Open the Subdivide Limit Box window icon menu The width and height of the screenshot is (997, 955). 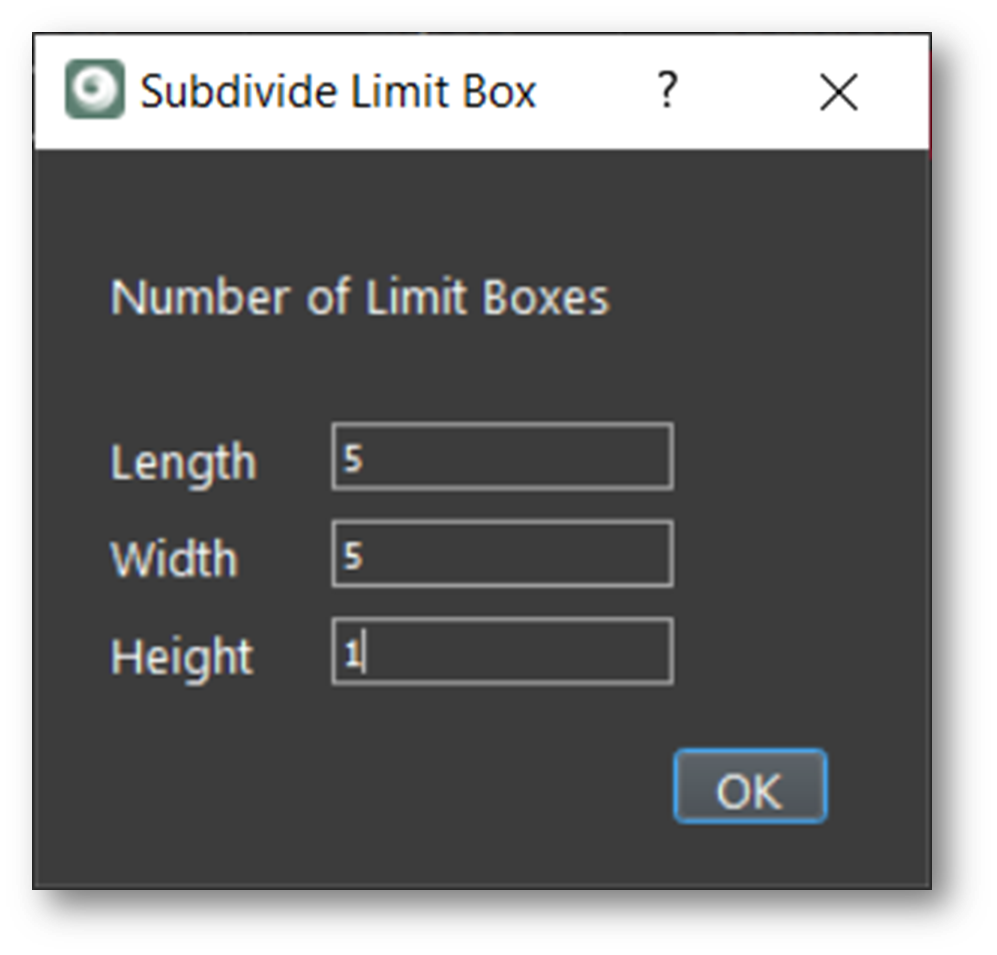(x=95, y=91)
